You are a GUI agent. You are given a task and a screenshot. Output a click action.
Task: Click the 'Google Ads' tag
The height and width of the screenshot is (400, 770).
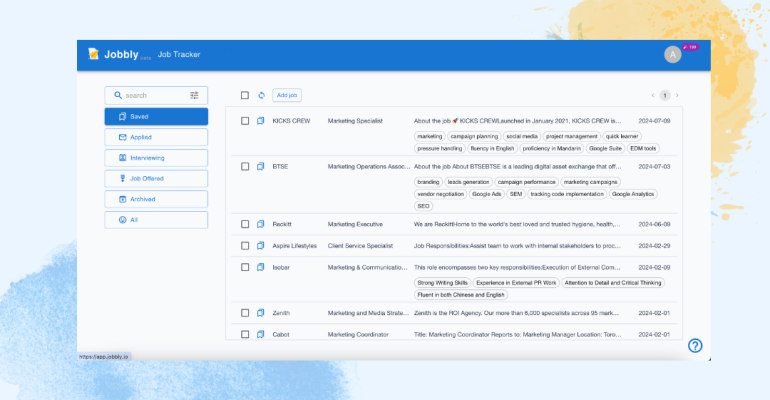pos(487,194)
